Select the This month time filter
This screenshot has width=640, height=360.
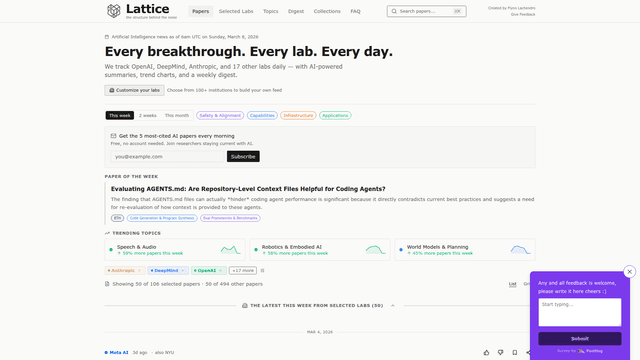click(x=177, y=116)
